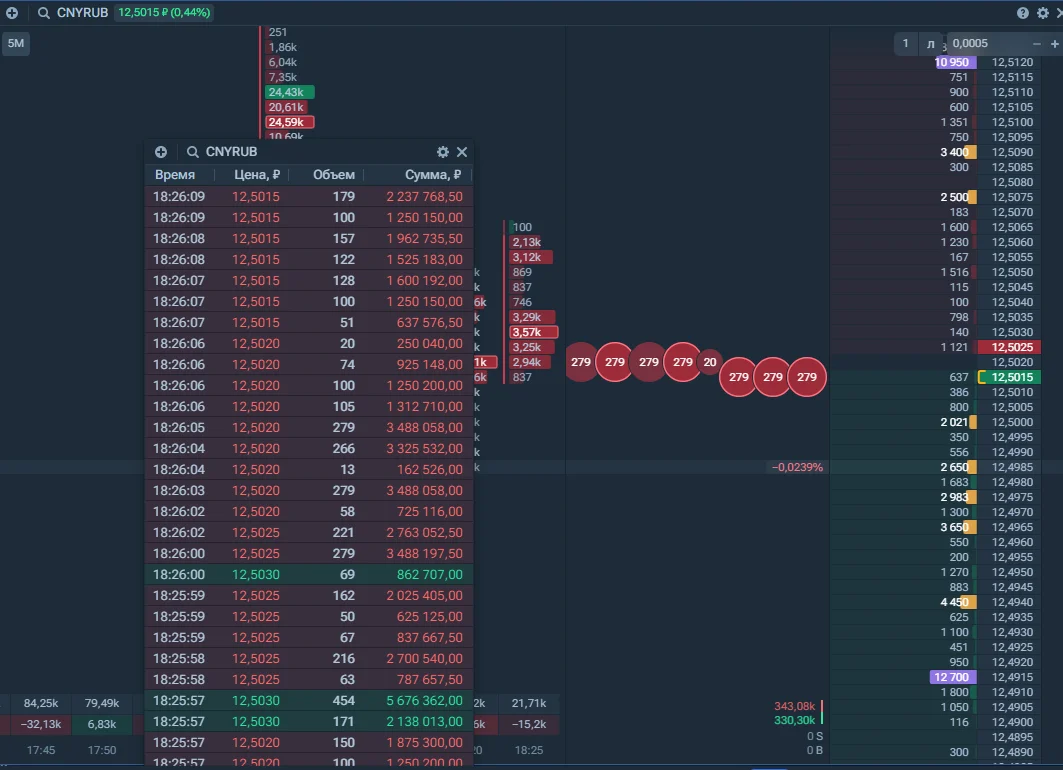Open main window settings gear in top bar
This screenshot has height=770, width=1063.
pos(1043,13)
